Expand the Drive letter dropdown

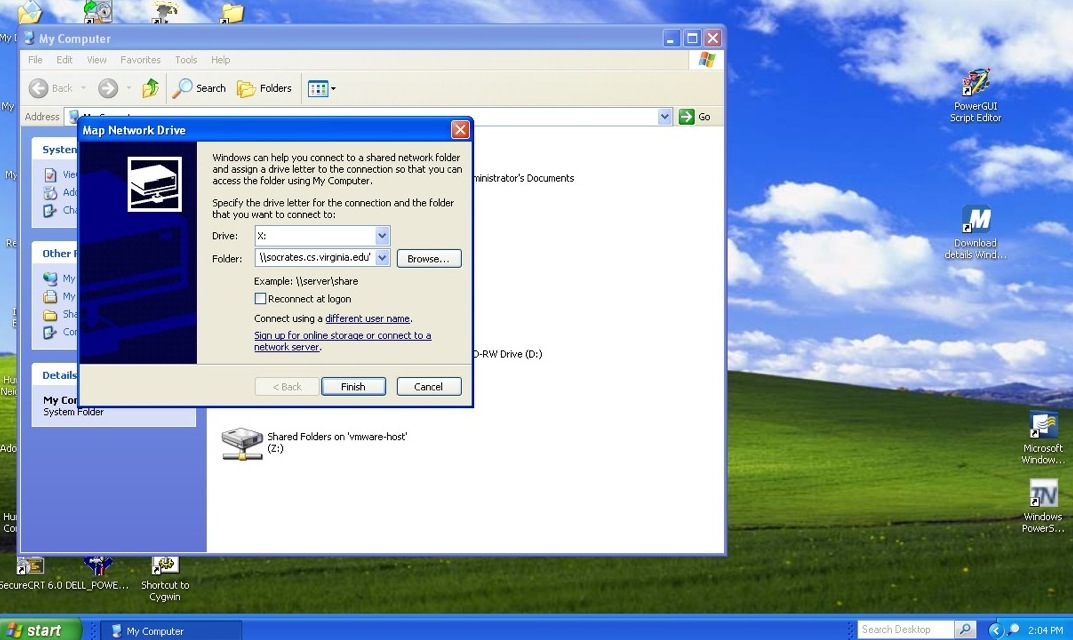(x=382, y=236)
